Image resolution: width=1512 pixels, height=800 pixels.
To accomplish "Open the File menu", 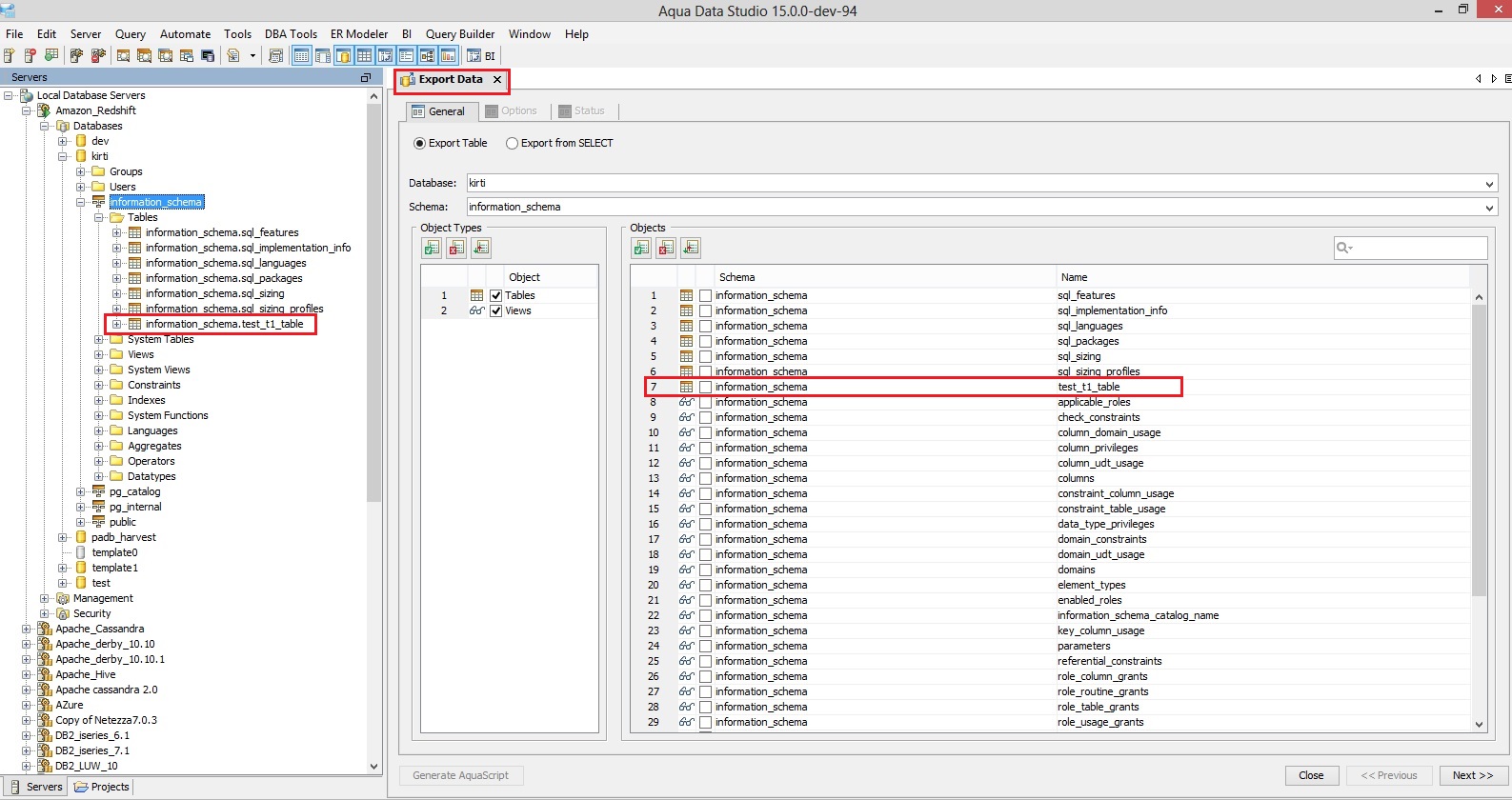I will pos(14,33).
